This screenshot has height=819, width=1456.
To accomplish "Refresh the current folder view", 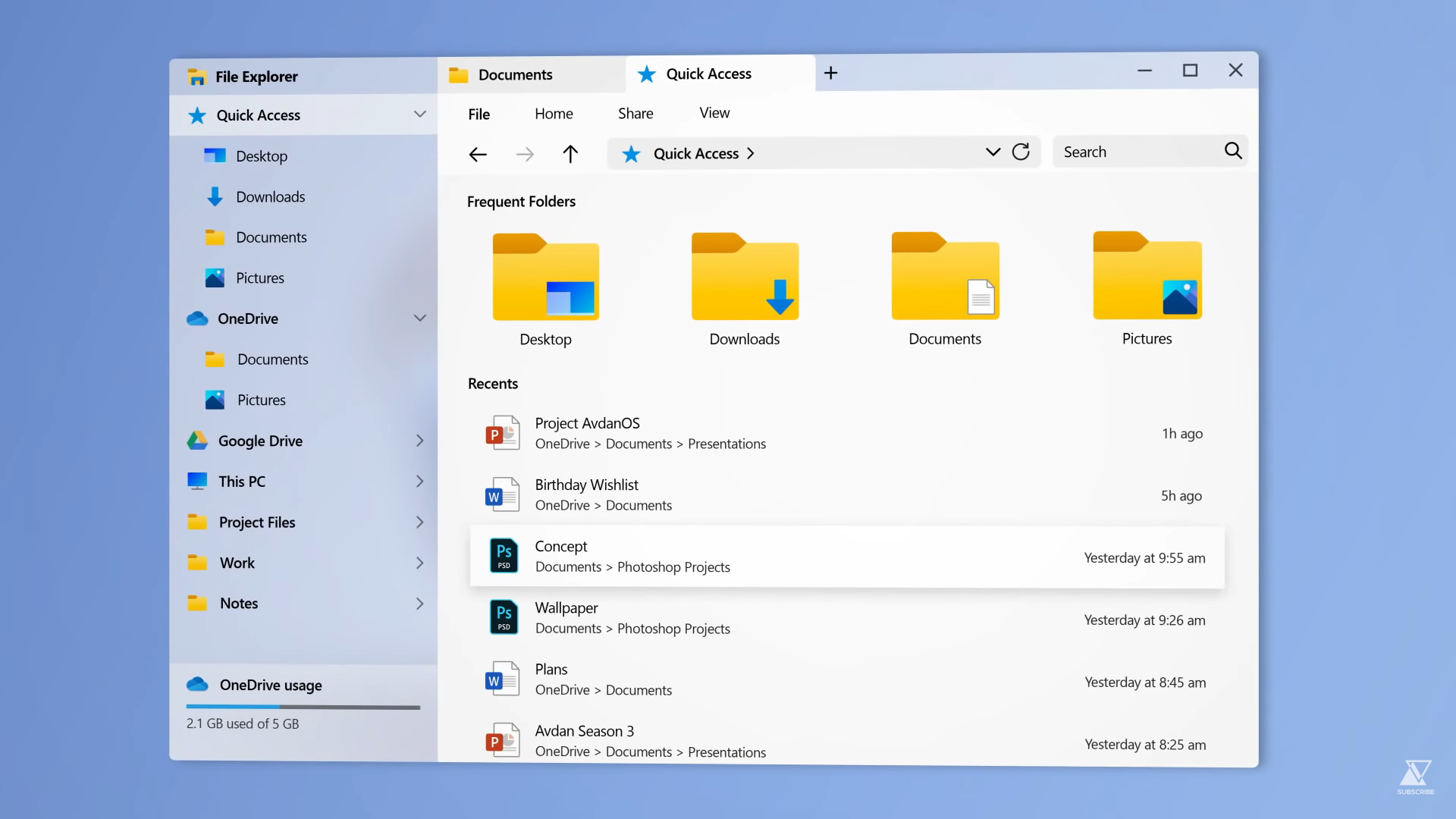I will (1021, 152).
